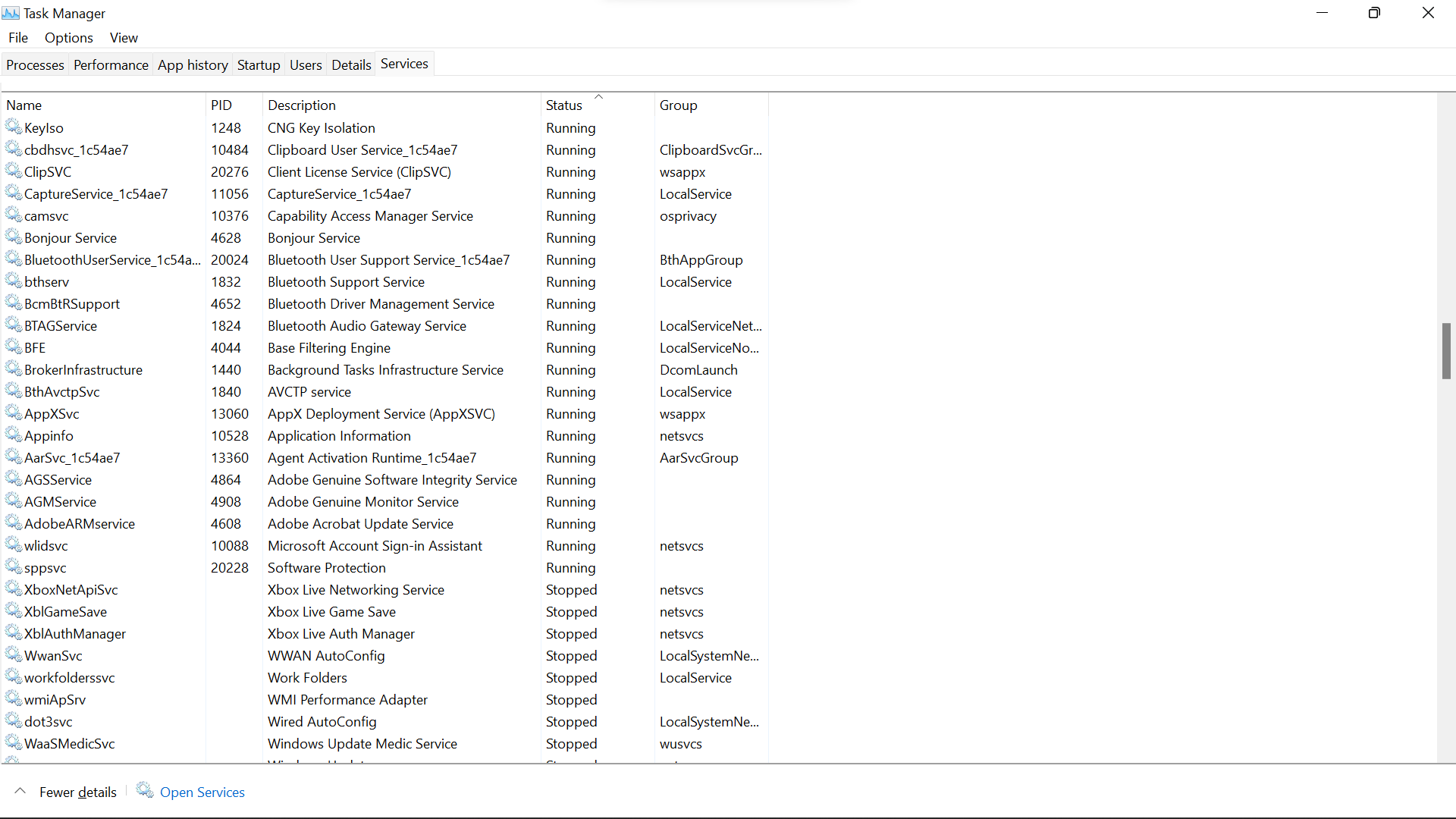
Task: Switch to the Details tab
Action: [x=351, y=65]
